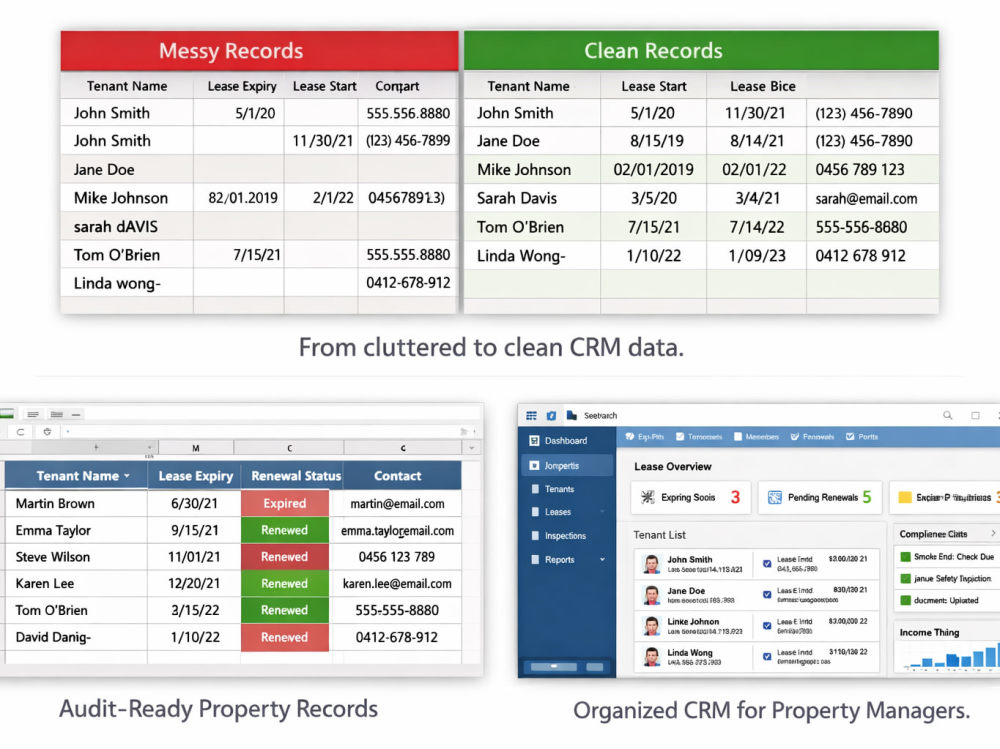The image size is (1000, 749).
Task: Click the second lines icon in spreadsheet top bar
Action: pos(57,415)
